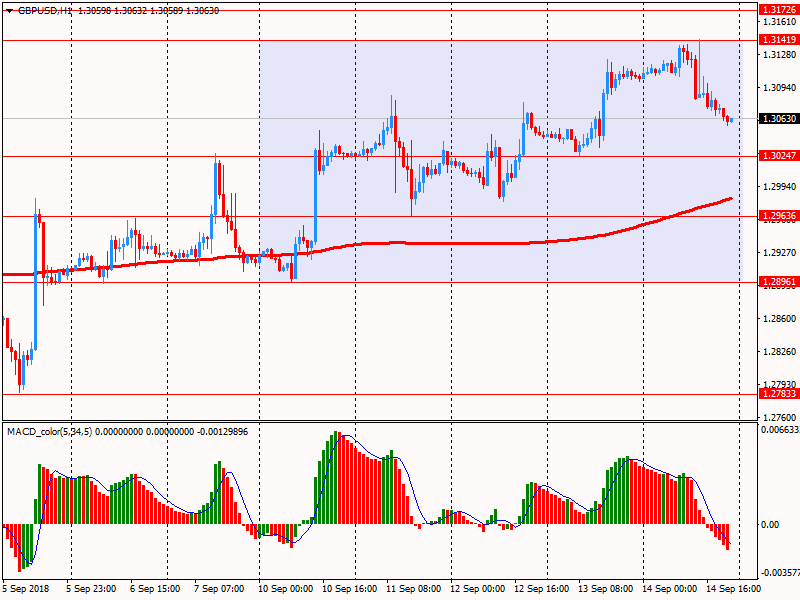800x600 pixels.
Task: Click the 1.29940 price scale value
Action: 780,187
